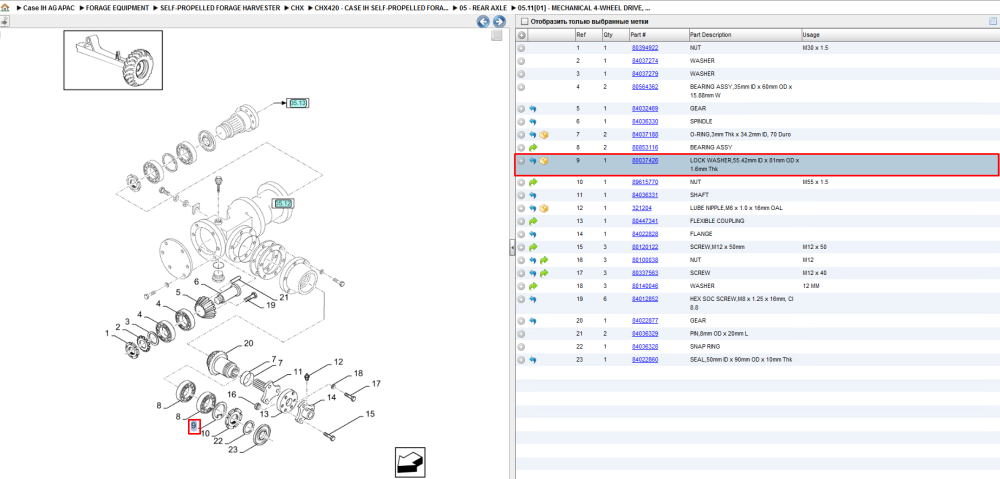Toggle select-all circle in table header

pyautogui.click(x=521, y=35)
